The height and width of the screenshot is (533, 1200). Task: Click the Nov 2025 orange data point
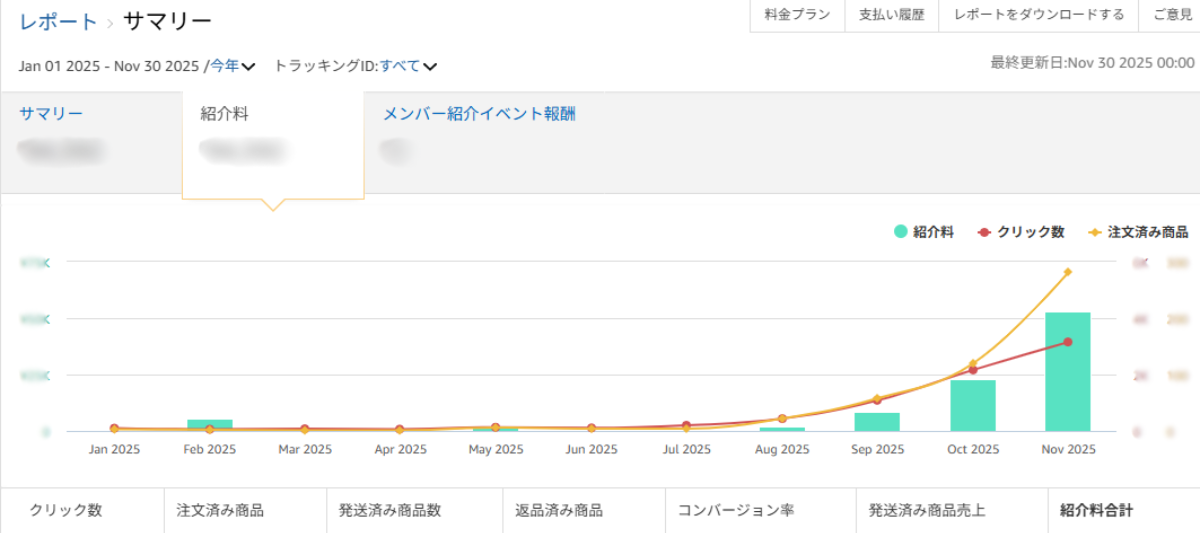[1068, 272]
